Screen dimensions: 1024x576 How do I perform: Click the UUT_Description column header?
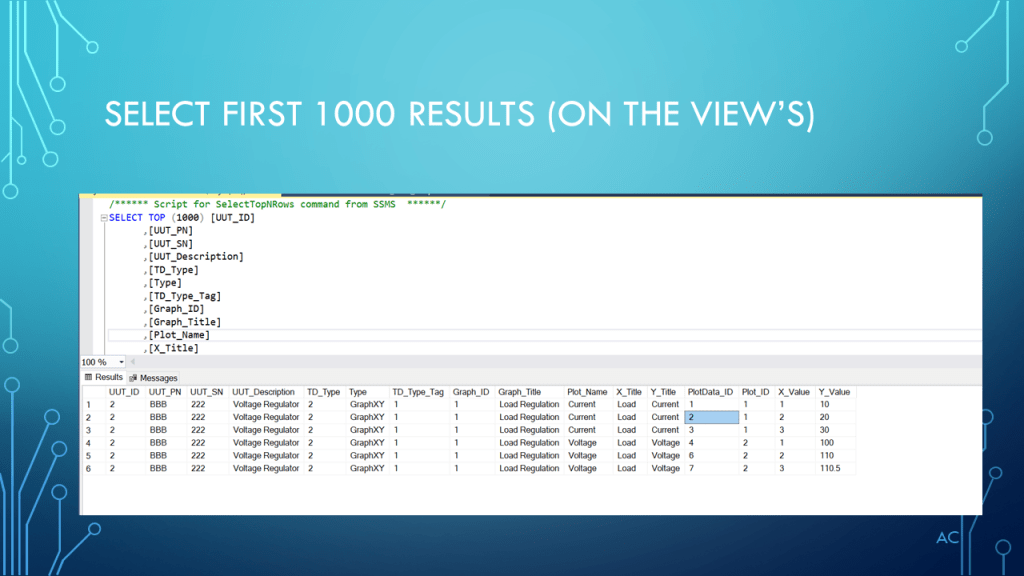(263, 392)
